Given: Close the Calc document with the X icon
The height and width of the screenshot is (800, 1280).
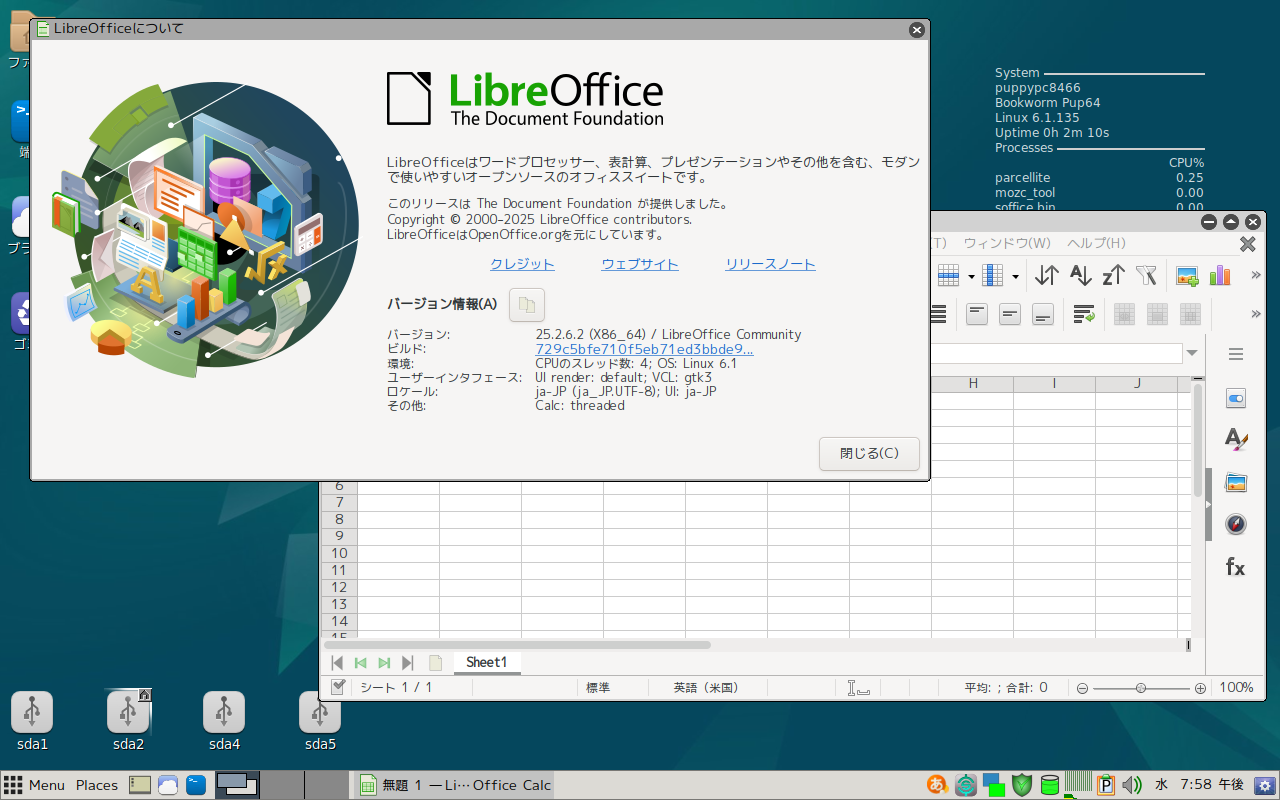Looking at the screenshot, I should click(x=1247, y=244).
